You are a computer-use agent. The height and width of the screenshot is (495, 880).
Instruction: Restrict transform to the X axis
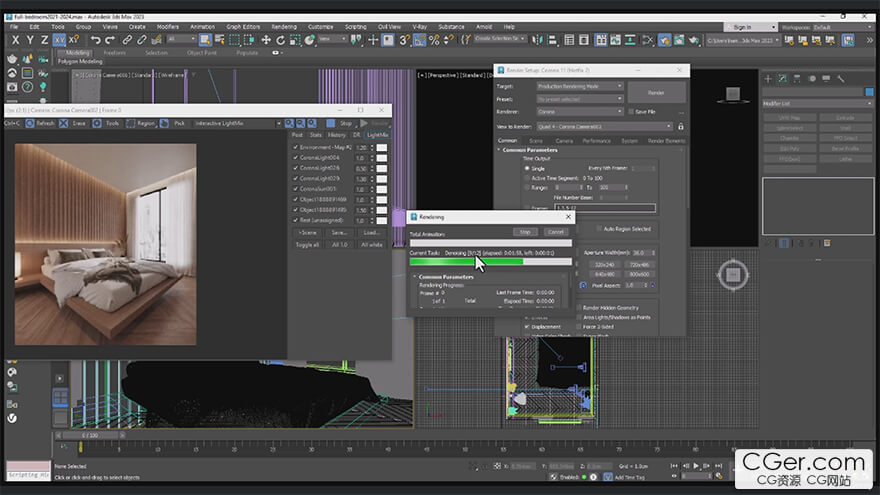tap(15, 40)
